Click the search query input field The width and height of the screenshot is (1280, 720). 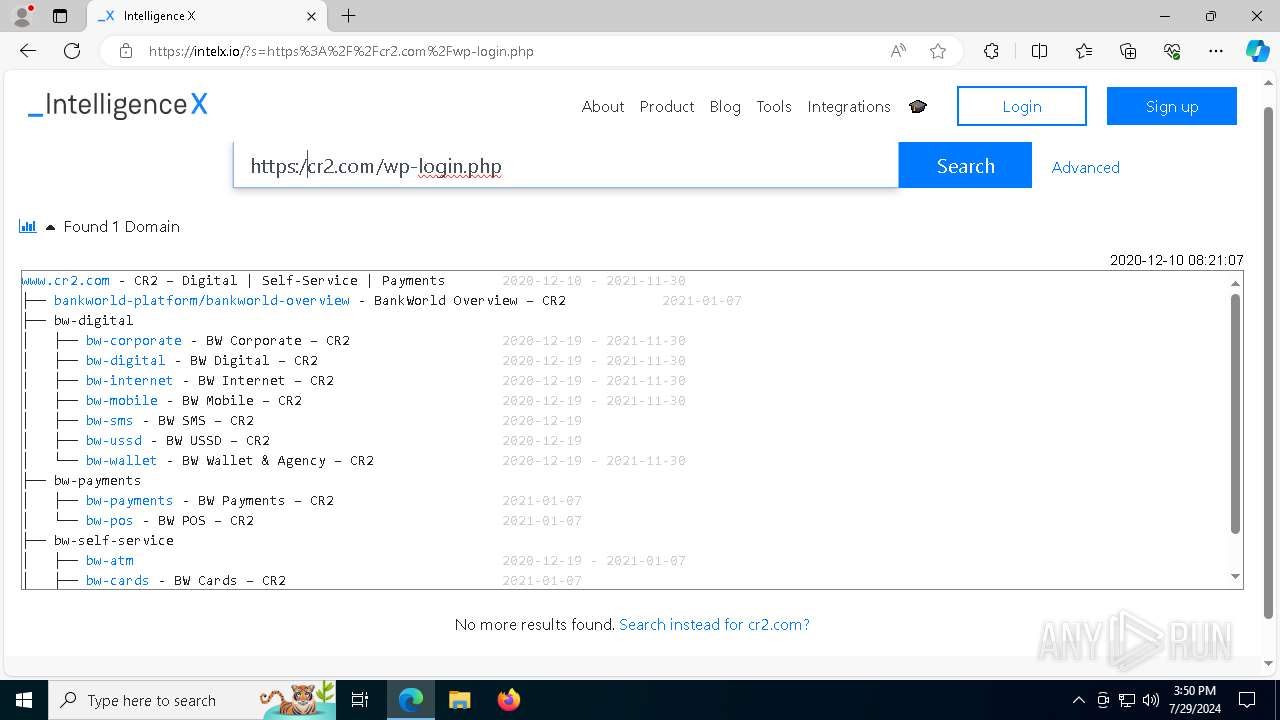point(566,165)
